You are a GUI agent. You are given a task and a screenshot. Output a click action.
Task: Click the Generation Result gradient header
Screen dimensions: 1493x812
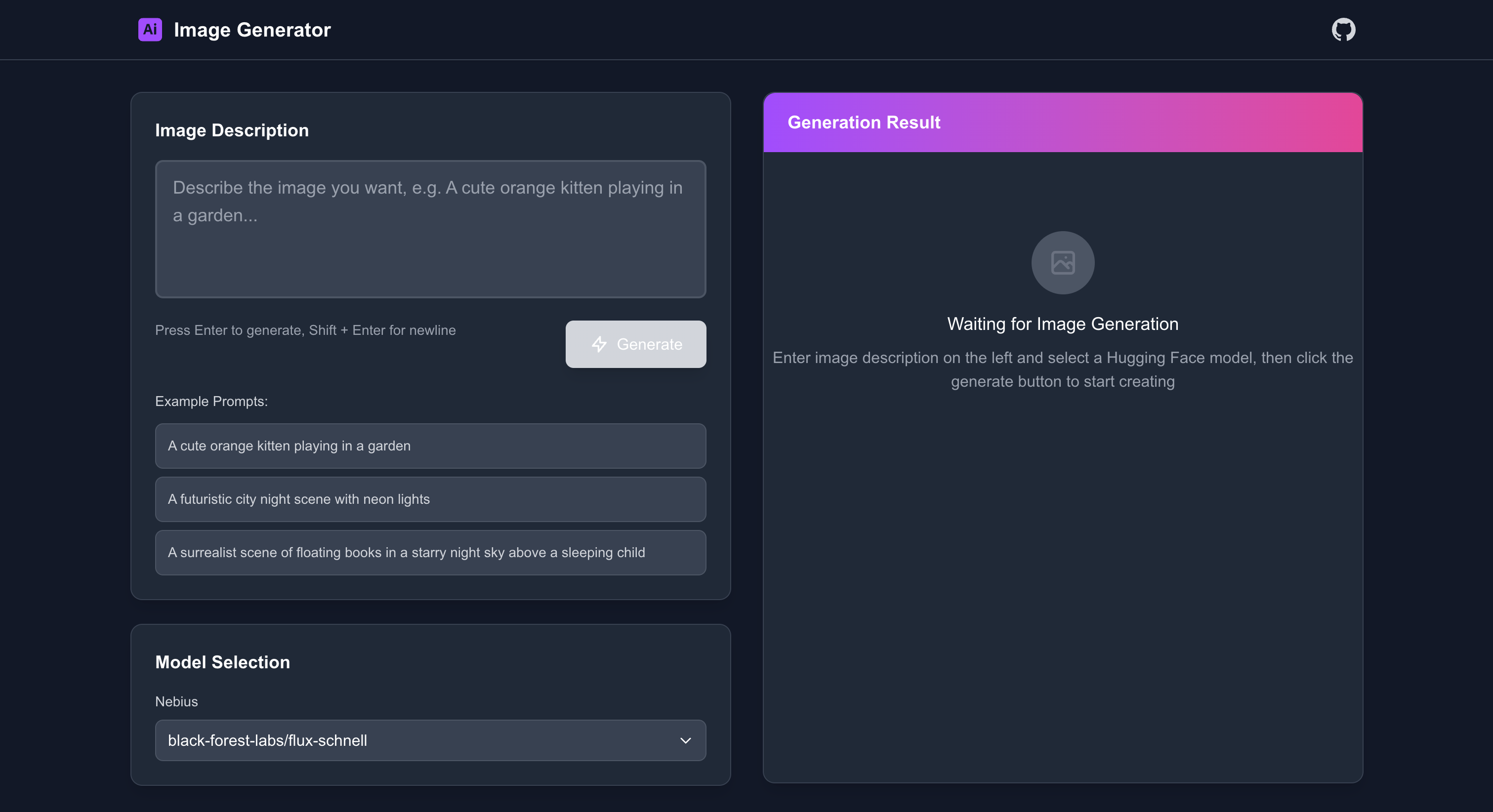1062,122
